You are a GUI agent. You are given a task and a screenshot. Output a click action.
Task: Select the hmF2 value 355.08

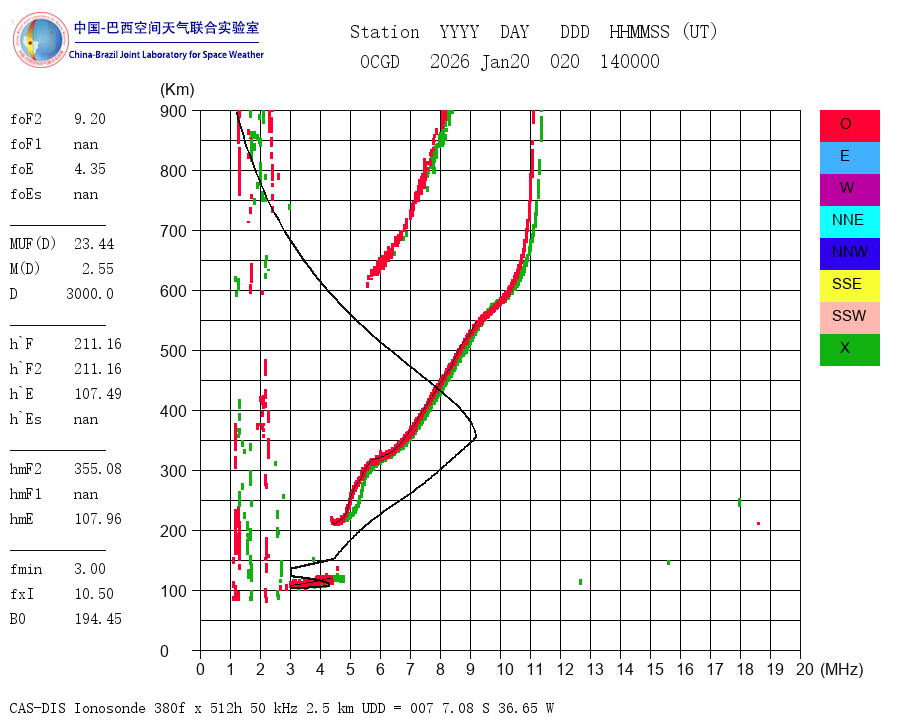[x=98, y=469]
